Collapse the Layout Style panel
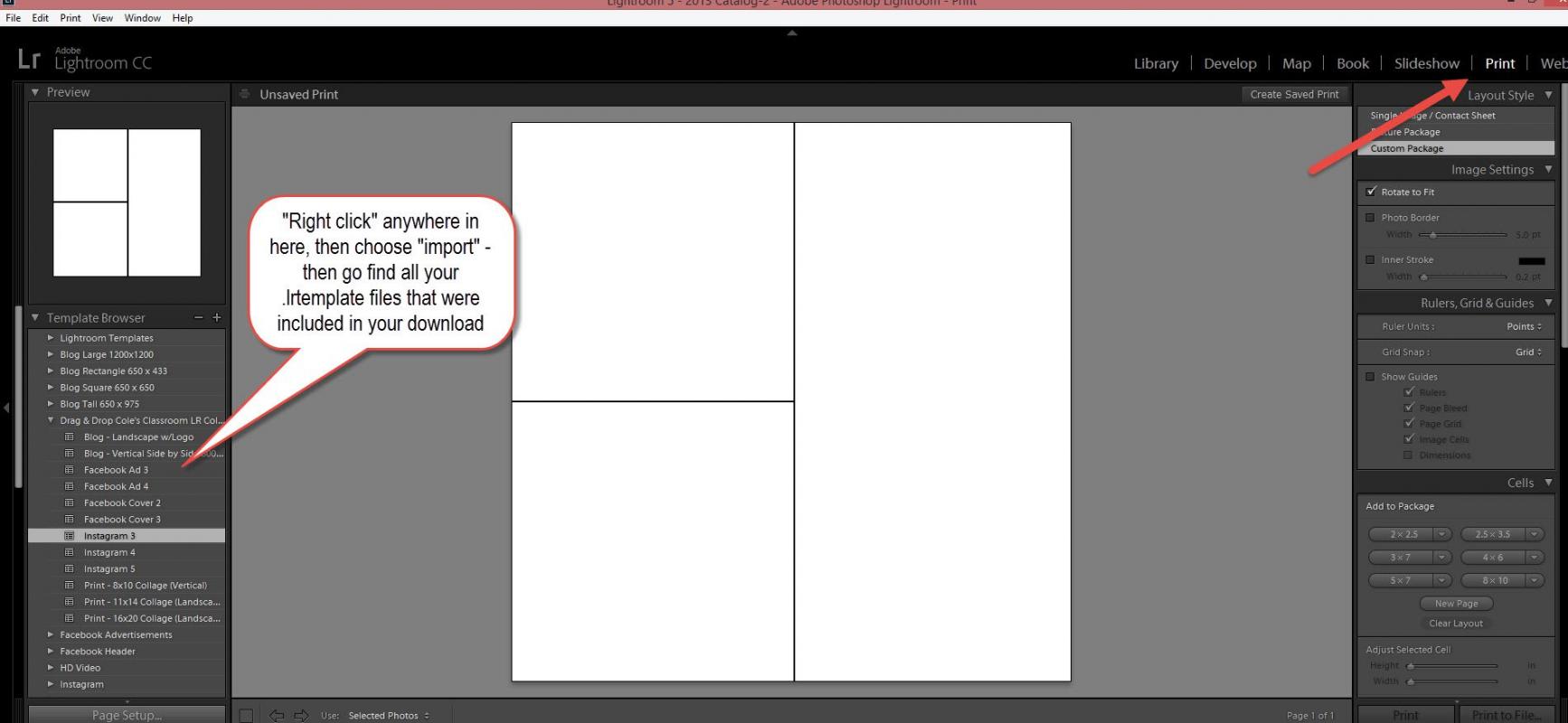The image size is (1568, 723). tap(1548, 95)
